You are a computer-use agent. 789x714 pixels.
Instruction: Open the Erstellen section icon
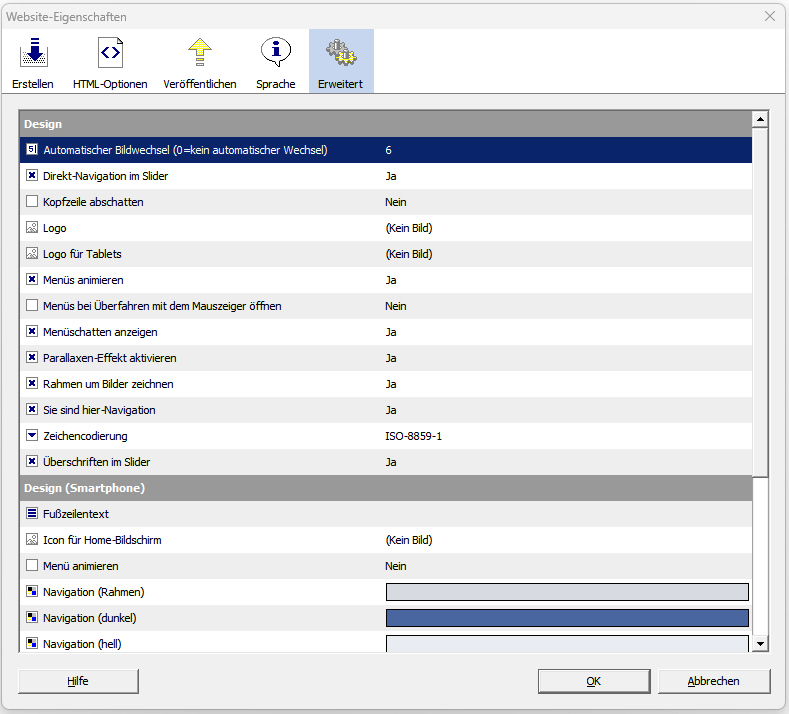pos(33,53)
